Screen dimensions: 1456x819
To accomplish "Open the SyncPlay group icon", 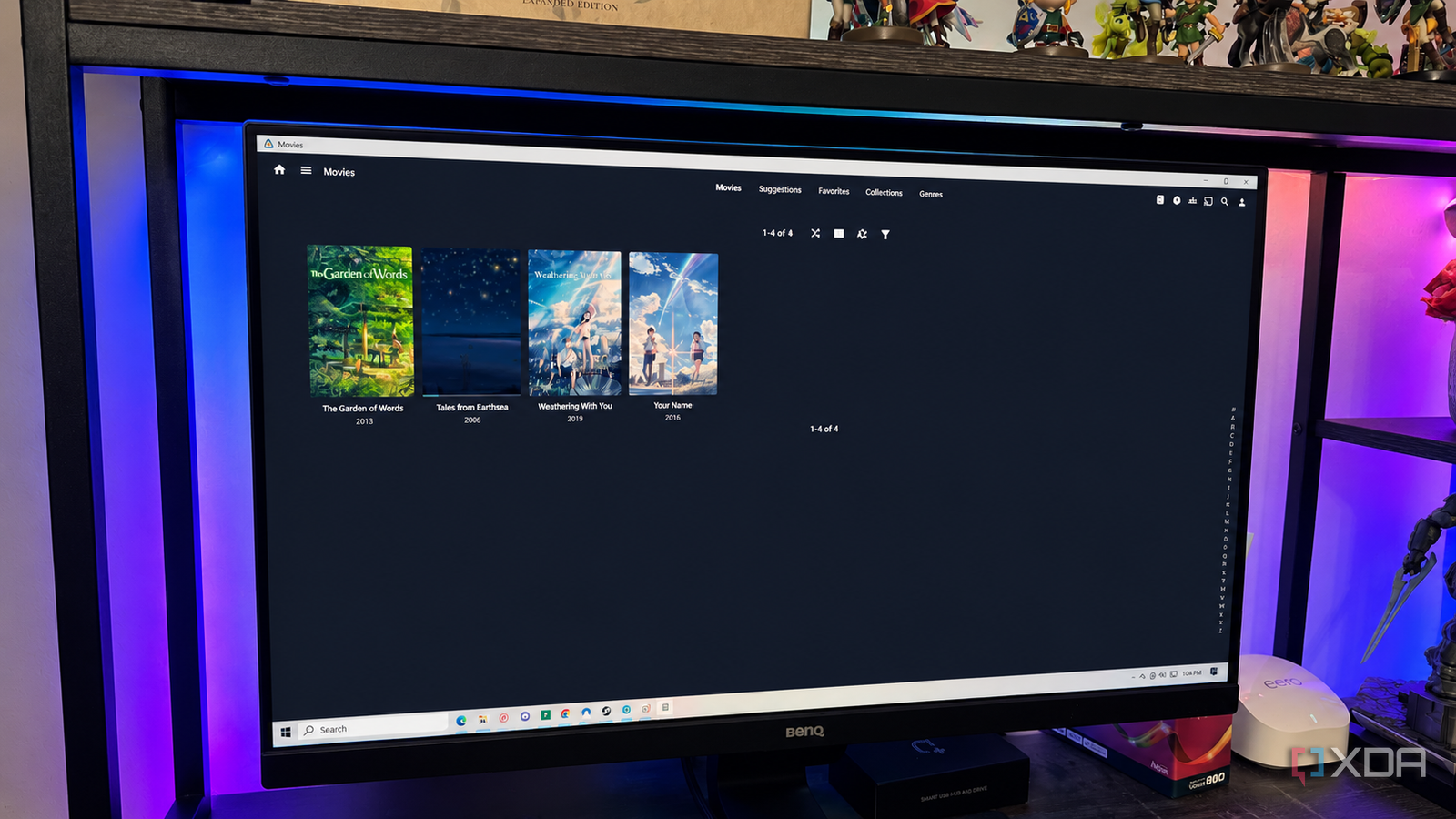I will tap(1192, 200).
